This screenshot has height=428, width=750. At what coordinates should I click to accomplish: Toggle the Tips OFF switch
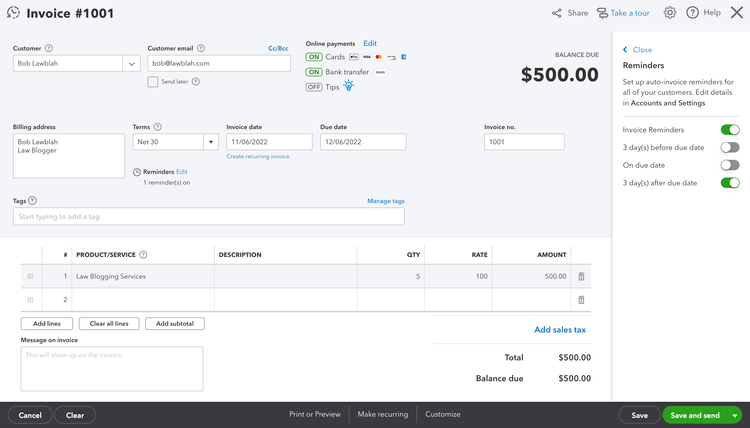(314, 87)
